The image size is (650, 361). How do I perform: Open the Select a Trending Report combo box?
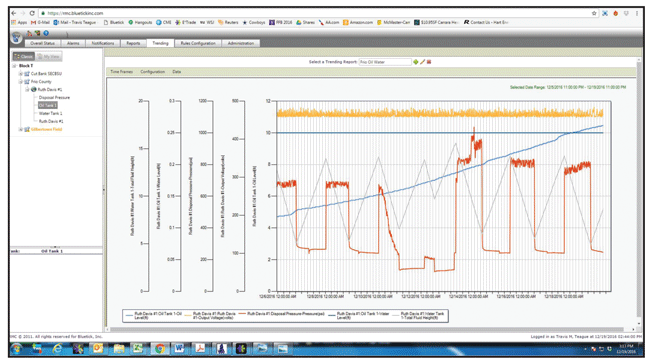point(385,62)
